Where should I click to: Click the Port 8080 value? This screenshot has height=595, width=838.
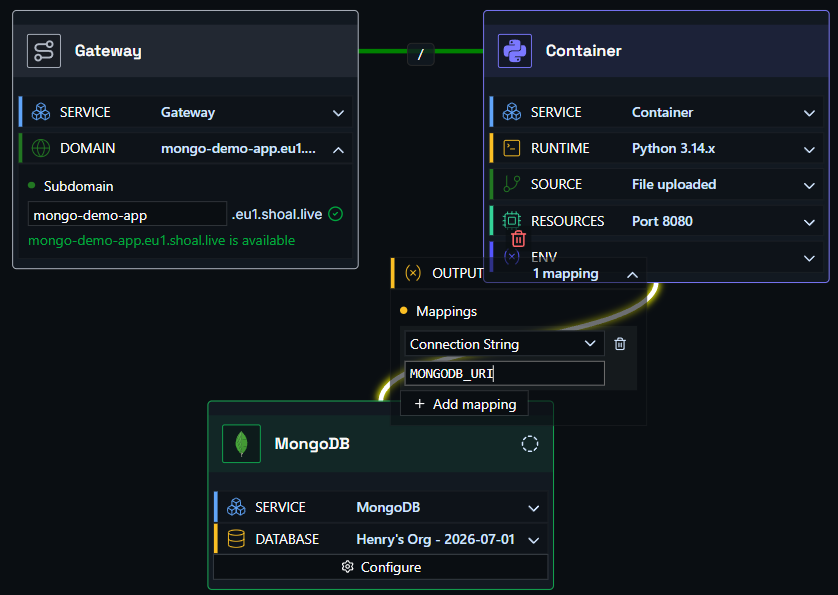[x=662, y=221]
